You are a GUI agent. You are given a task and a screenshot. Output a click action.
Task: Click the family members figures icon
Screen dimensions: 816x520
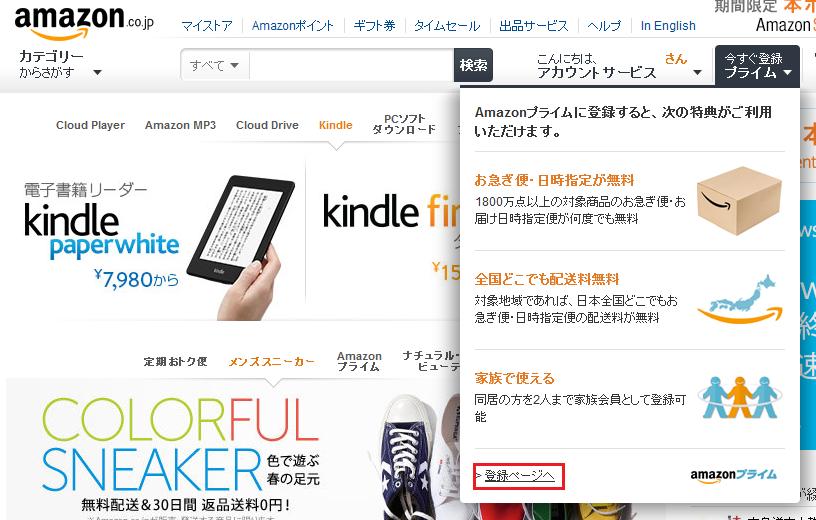[740, 398]
